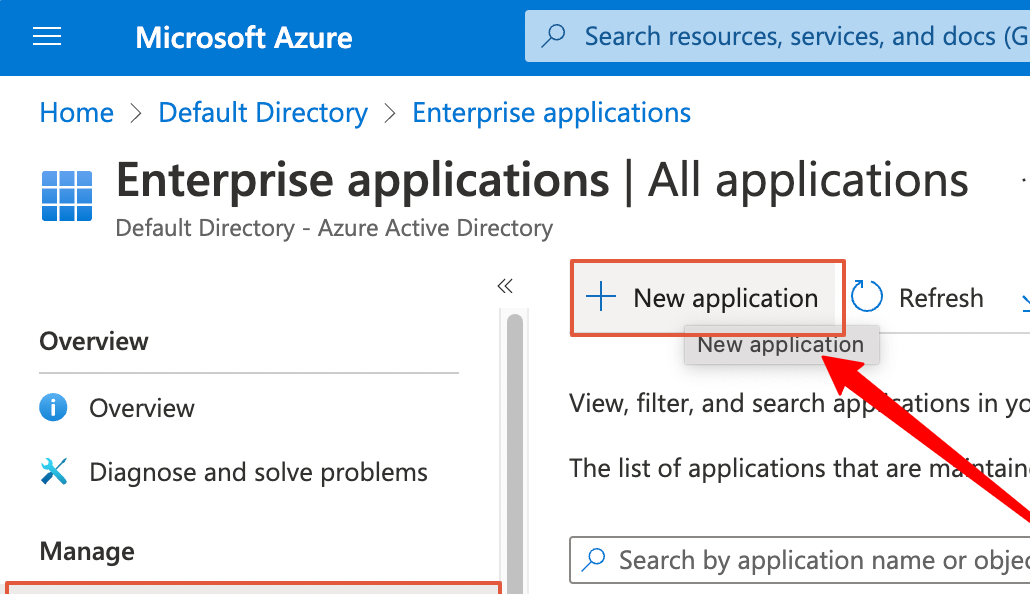Click the Enterprise applications grid icon
Image resolution: width=1030 pixels, height=594 pixels.
[x=67, y=196]
